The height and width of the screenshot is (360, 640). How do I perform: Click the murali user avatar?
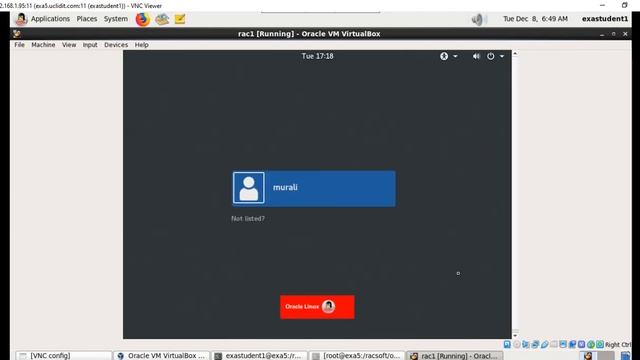click(x=249, y=188)
